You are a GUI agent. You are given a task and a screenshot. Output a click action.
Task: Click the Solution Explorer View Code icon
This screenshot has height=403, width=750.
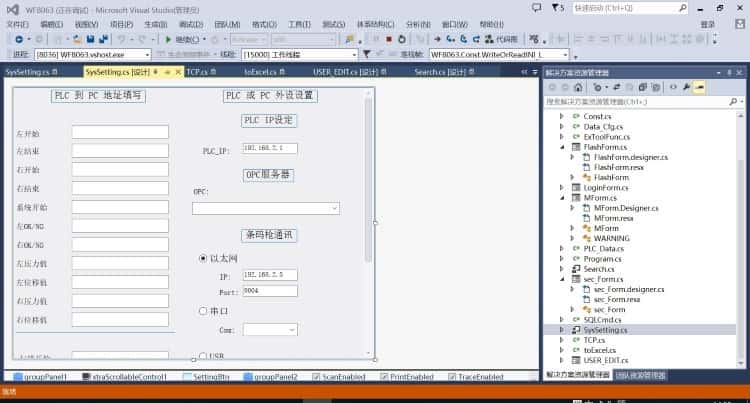[673, 87]
